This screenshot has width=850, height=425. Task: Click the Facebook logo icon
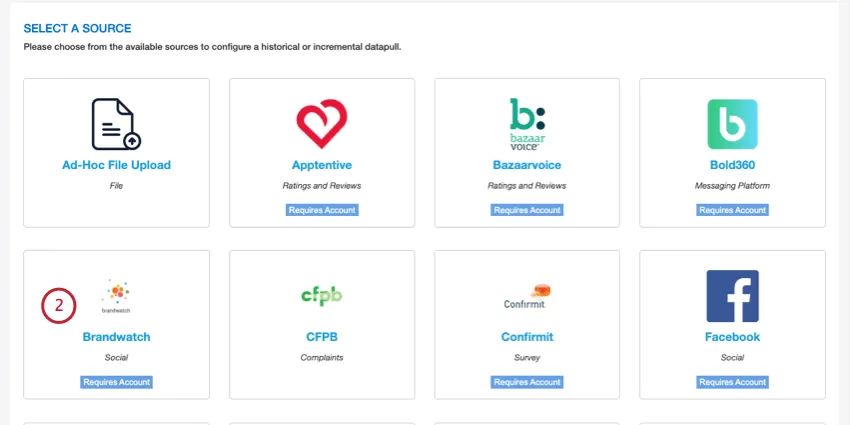pyautogui.click(x=732, y=296)
